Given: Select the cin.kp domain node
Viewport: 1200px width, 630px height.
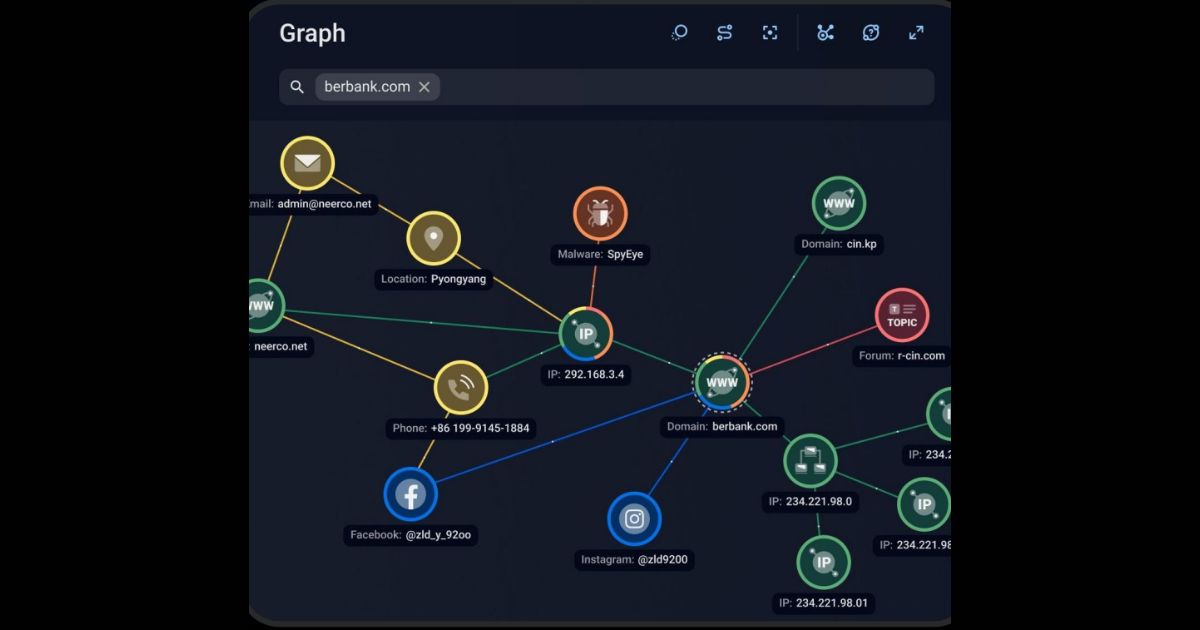Looking at the screenshot, I should point(838,203).
